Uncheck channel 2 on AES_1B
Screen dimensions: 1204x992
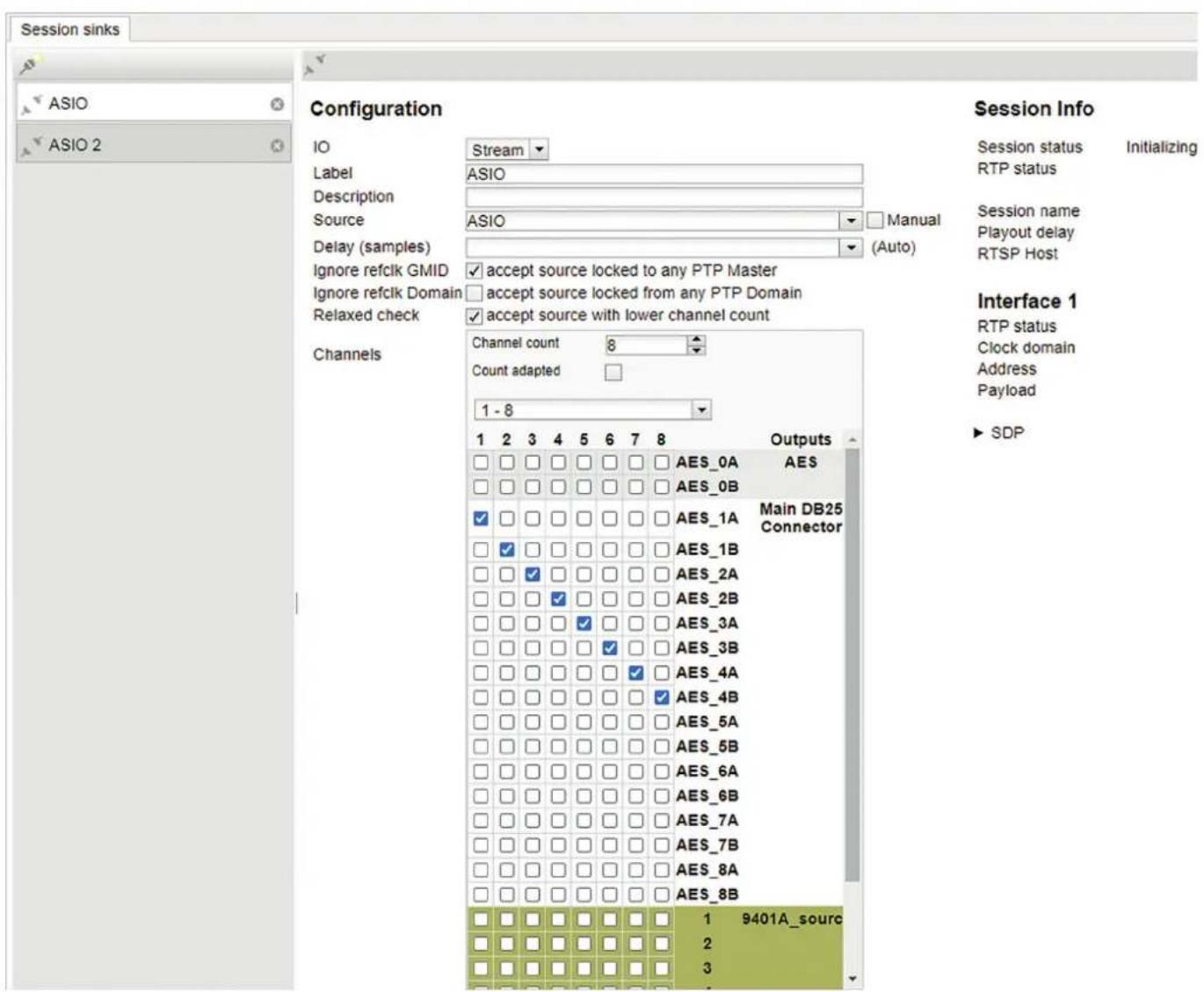(507, 550)
